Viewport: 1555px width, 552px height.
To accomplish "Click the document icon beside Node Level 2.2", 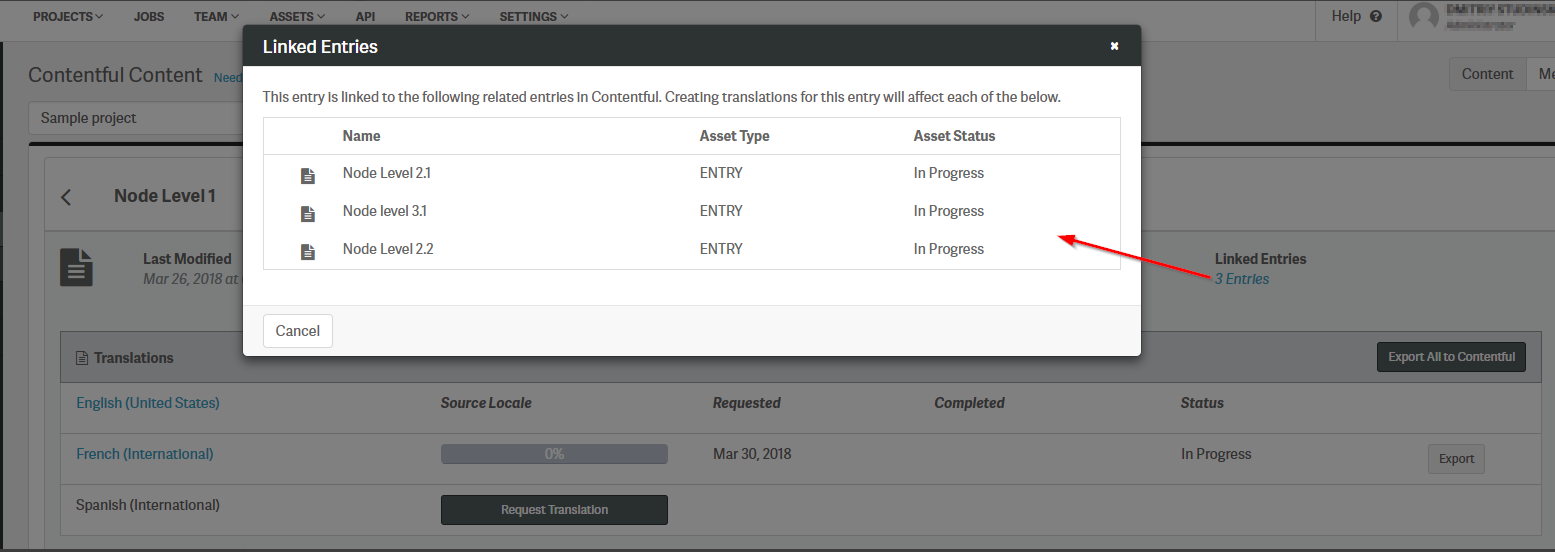I will tap(308, 252).
